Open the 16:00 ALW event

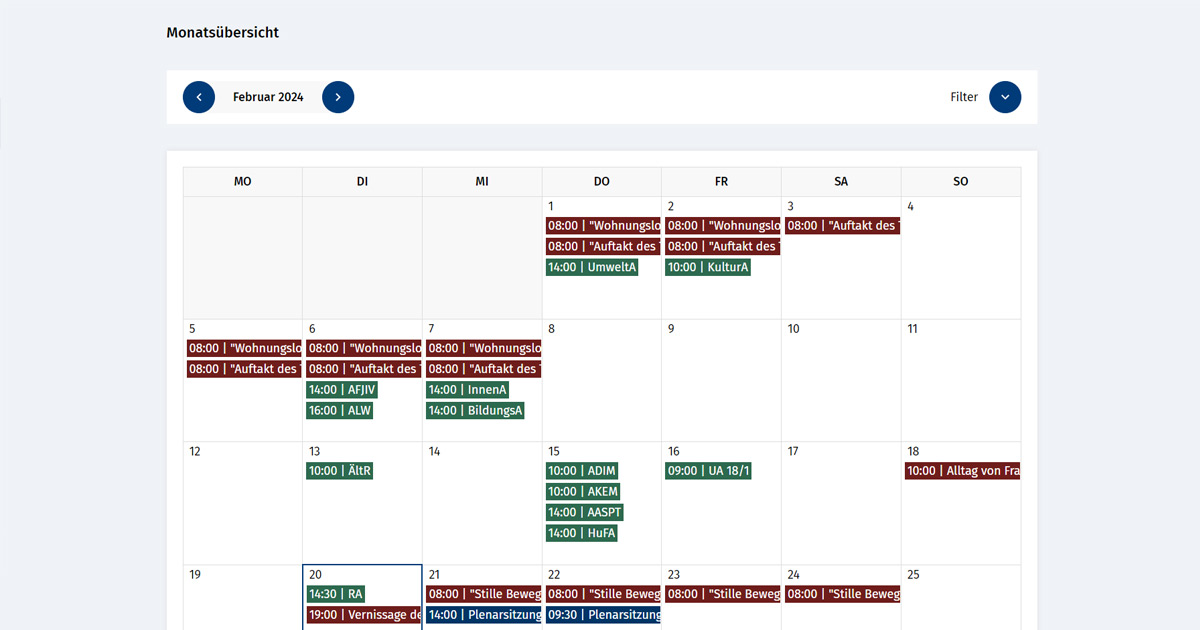click(340, 411)
